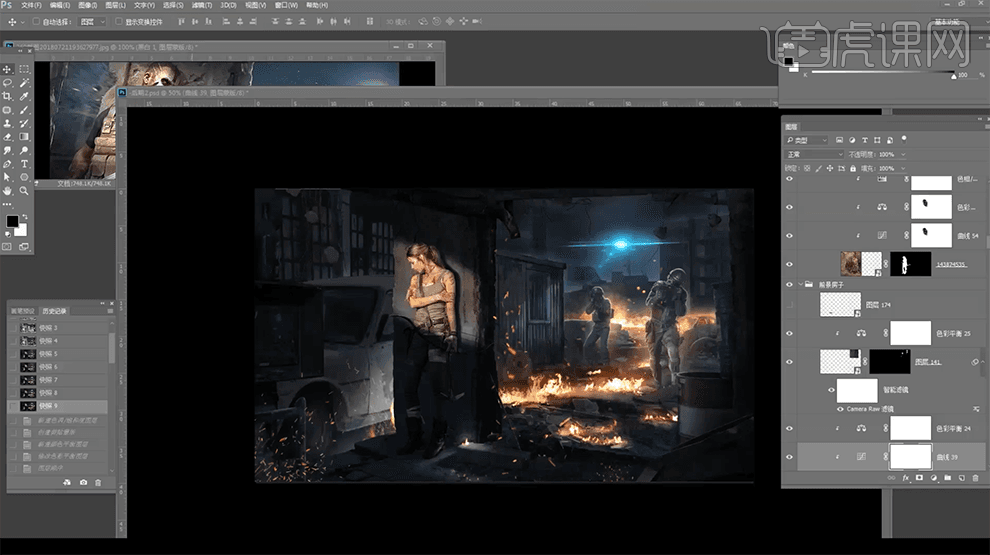Select the Horizontal Type tool
The image size is (990, 555).
pyautogui.click(x=24, y=164)
